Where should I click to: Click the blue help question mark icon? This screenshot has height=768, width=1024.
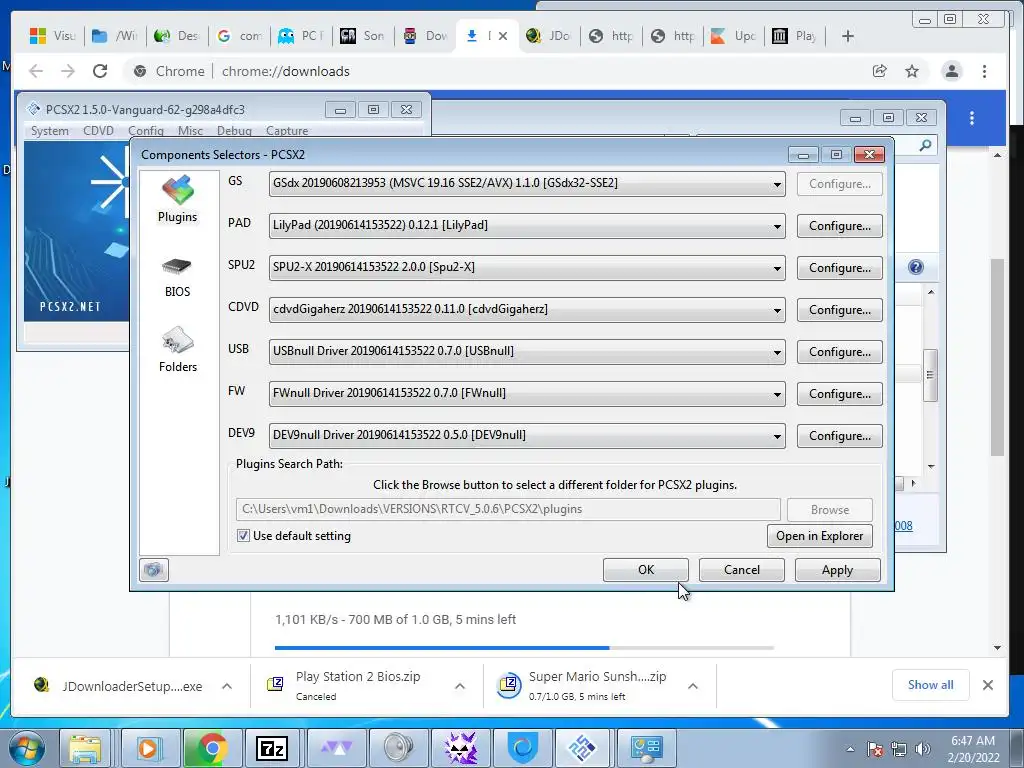coord(916,266)
